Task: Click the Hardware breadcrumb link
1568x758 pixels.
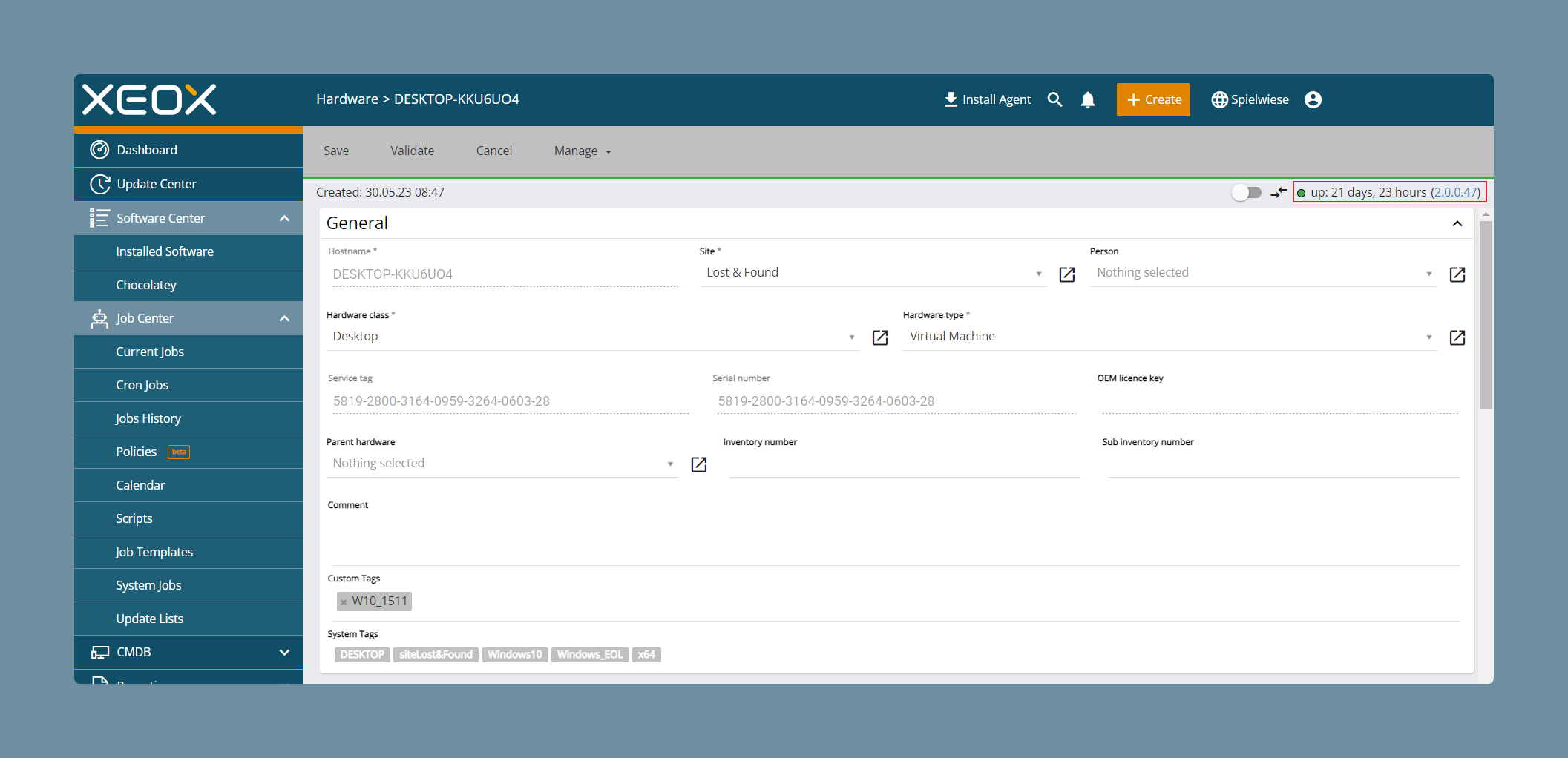Action: (347, 99)
